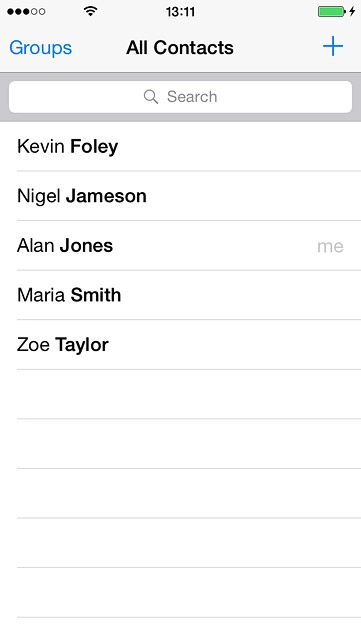Tap the All Contacts title
This screenshot has width=361, height=640.
click(x=180, y=47)
